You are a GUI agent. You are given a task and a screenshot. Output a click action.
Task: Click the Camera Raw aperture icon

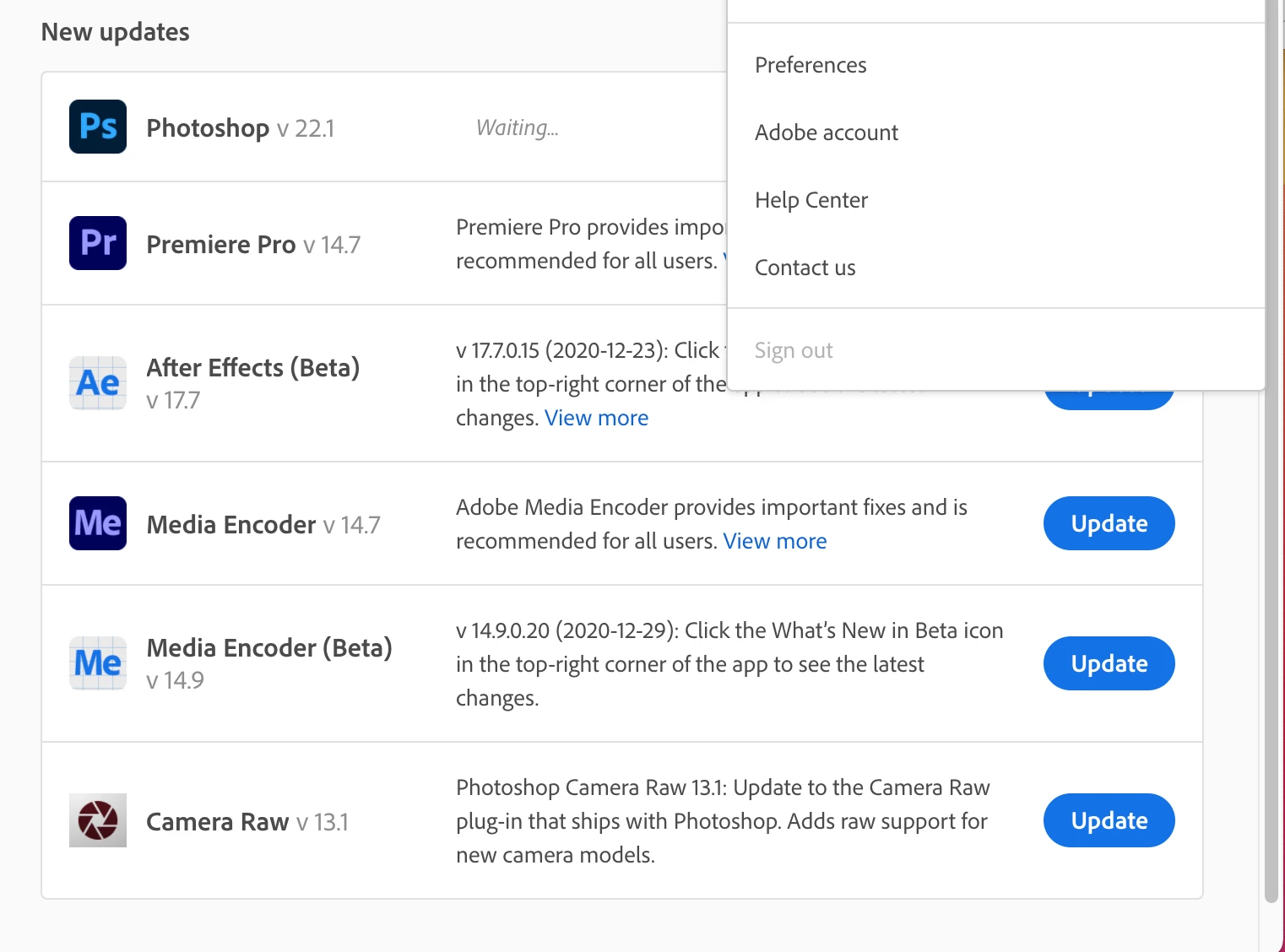point(98,820)
